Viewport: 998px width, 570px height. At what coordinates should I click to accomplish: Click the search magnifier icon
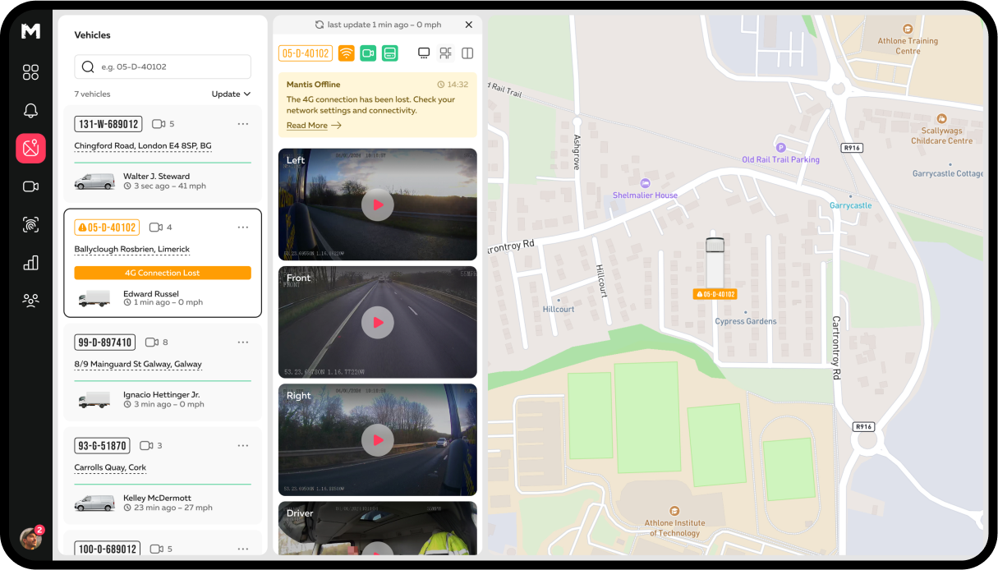[x=88, y=67]
